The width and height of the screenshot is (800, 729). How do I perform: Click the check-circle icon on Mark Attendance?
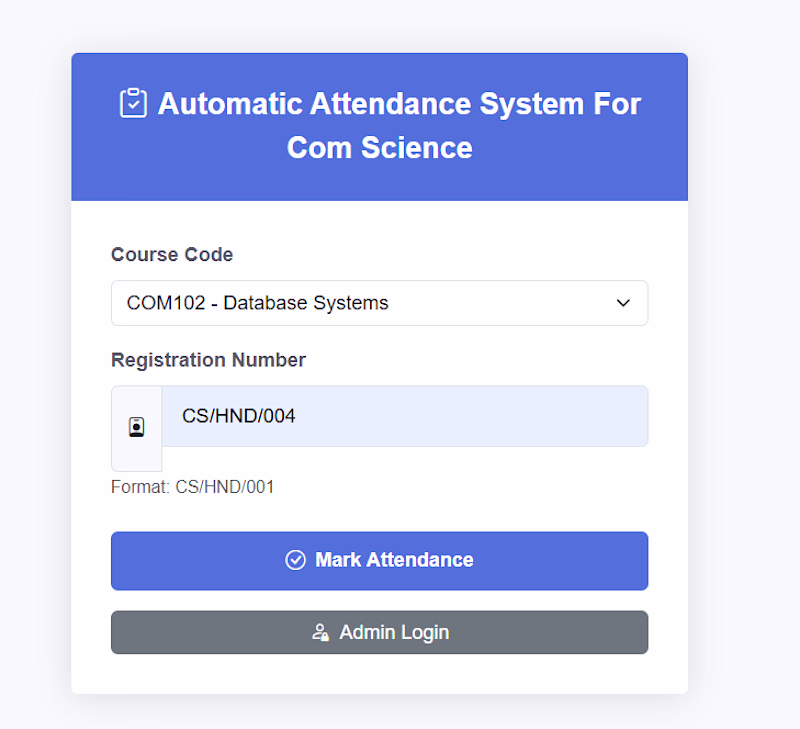click(295, 560)
